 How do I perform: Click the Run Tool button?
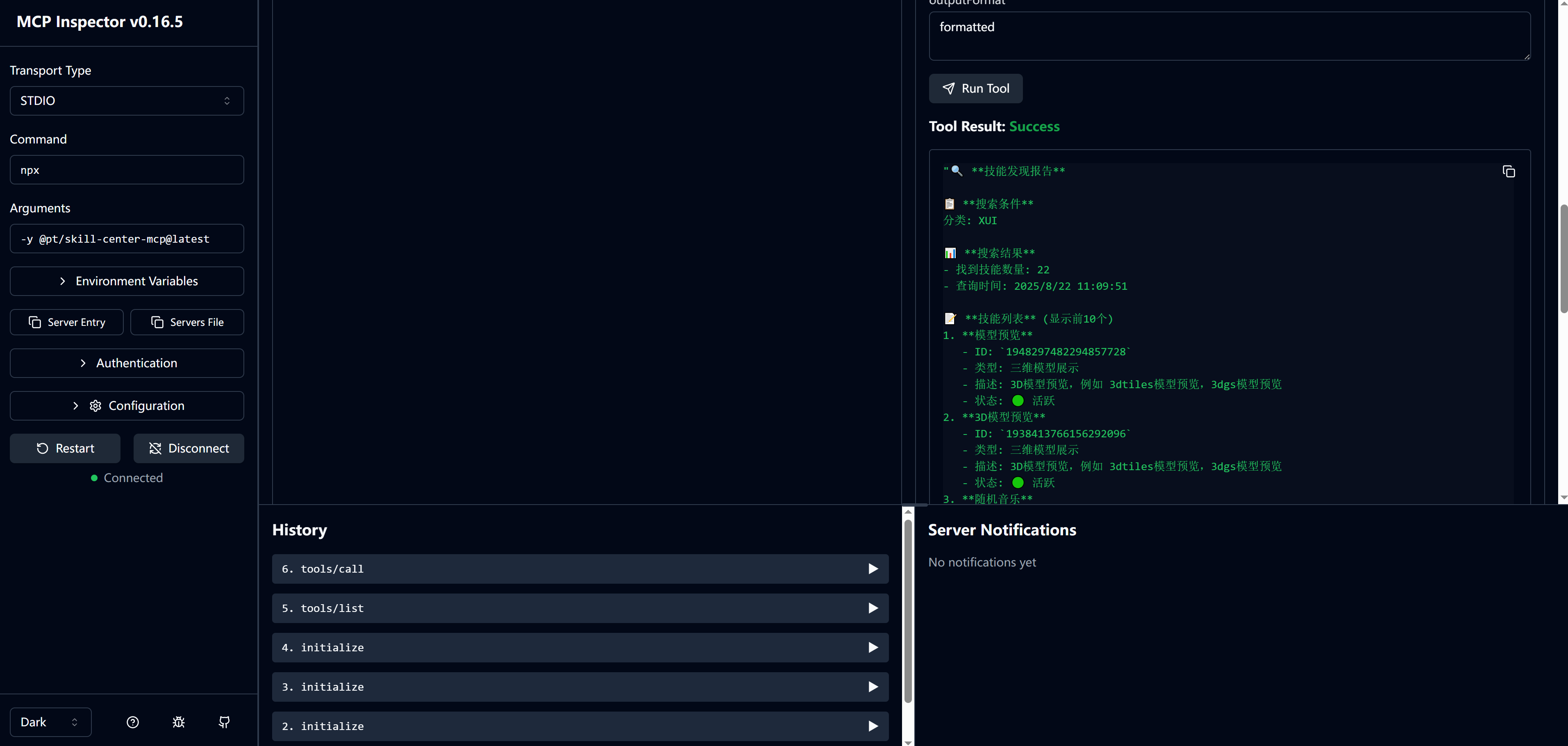tap(975, 88)
